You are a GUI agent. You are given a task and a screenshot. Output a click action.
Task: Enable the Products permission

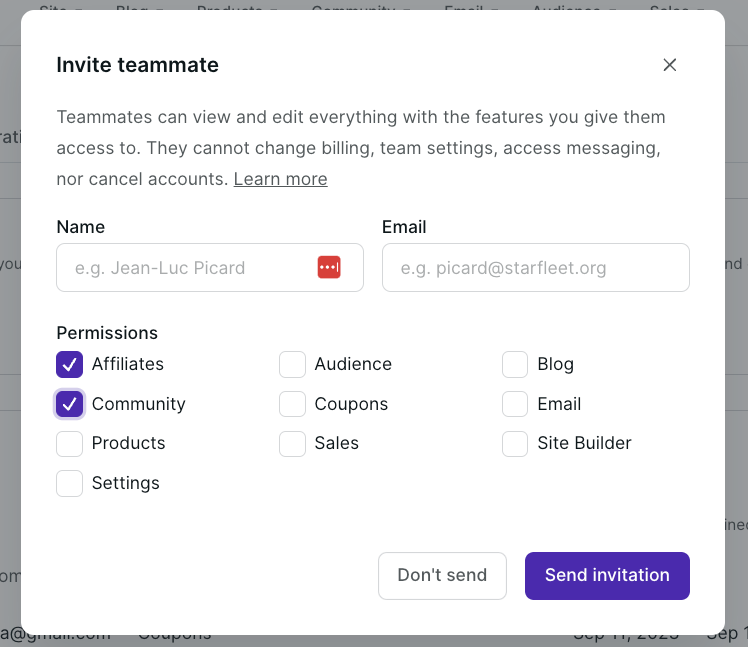70,443
